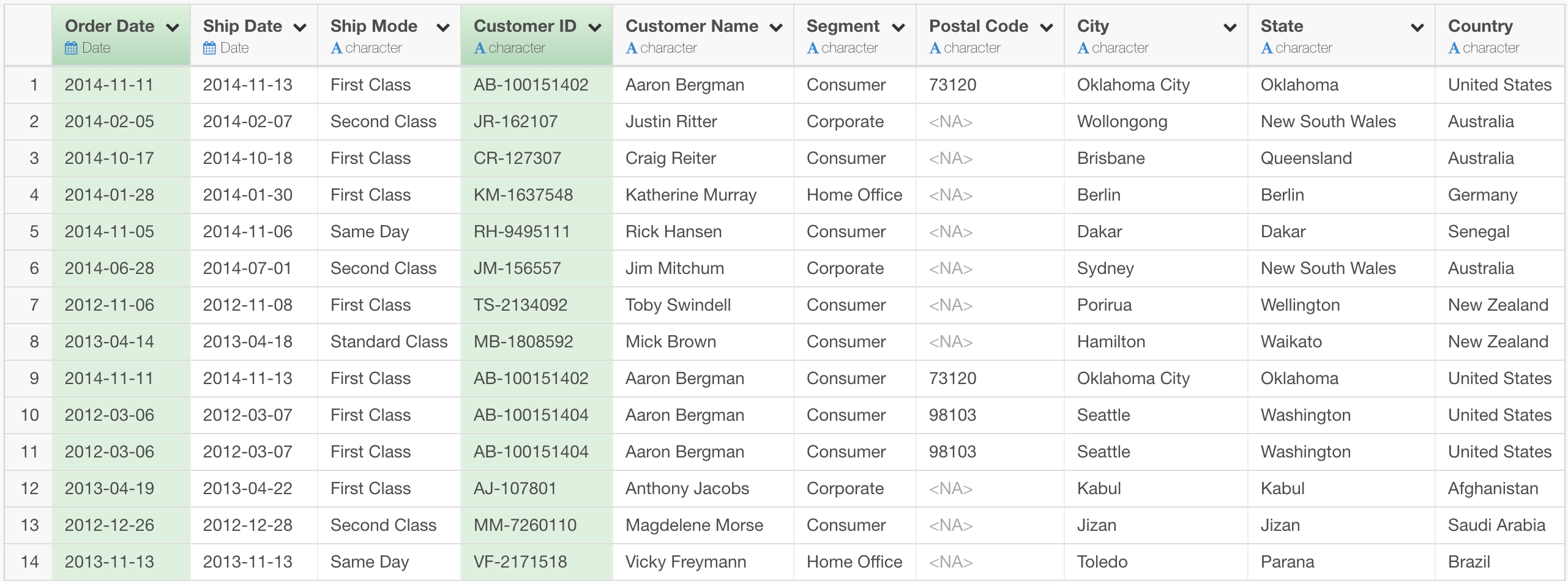Click the Standard Class cell in row 8
The image size is (1568, 581).
coord(389,342)
